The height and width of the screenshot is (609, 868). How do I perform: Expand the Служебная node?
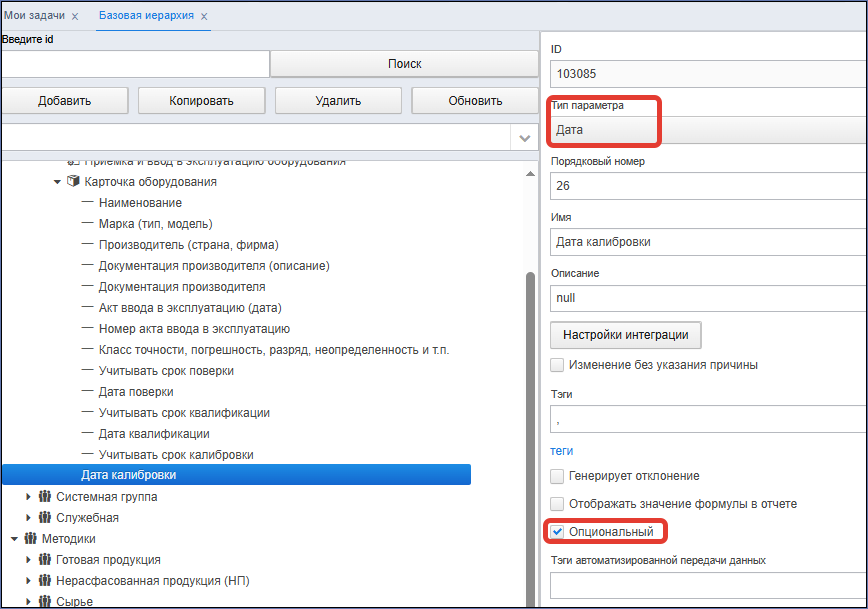click(28, 518)
